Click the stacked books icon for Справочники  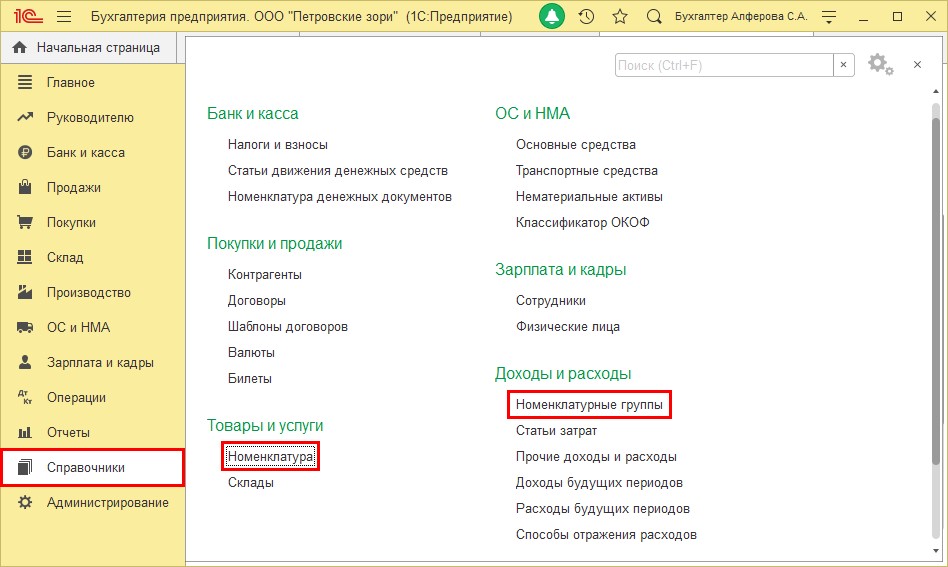25,467
